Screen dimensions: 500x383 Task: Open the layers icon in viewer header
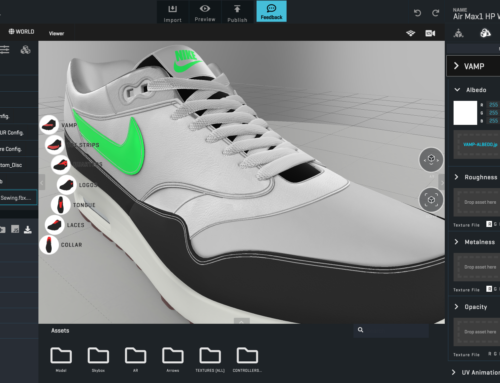(411, 33)
